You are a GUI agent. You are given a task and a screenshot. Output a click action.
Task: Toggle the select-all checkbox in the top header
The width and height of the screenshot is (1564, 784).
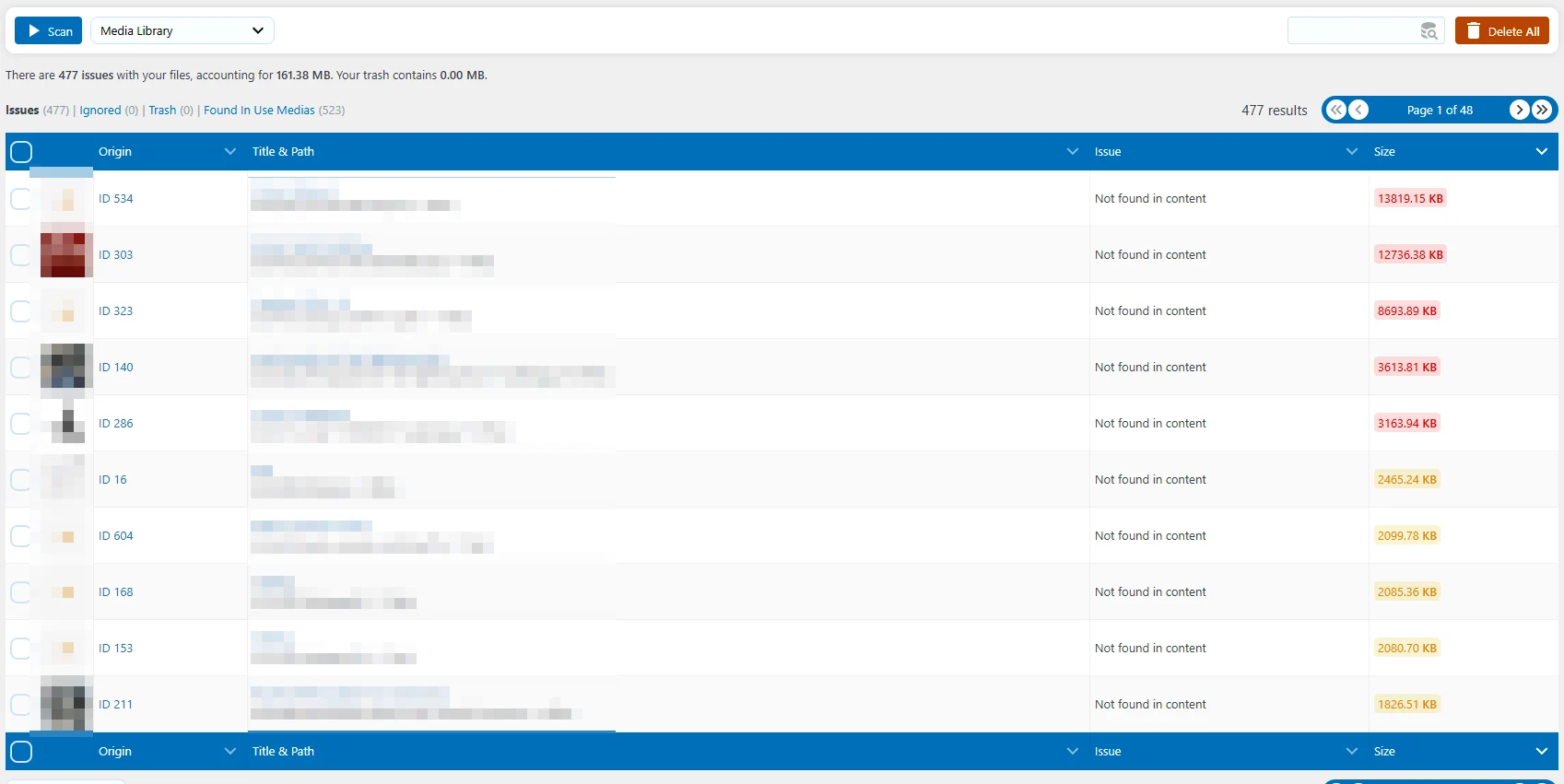21,152
